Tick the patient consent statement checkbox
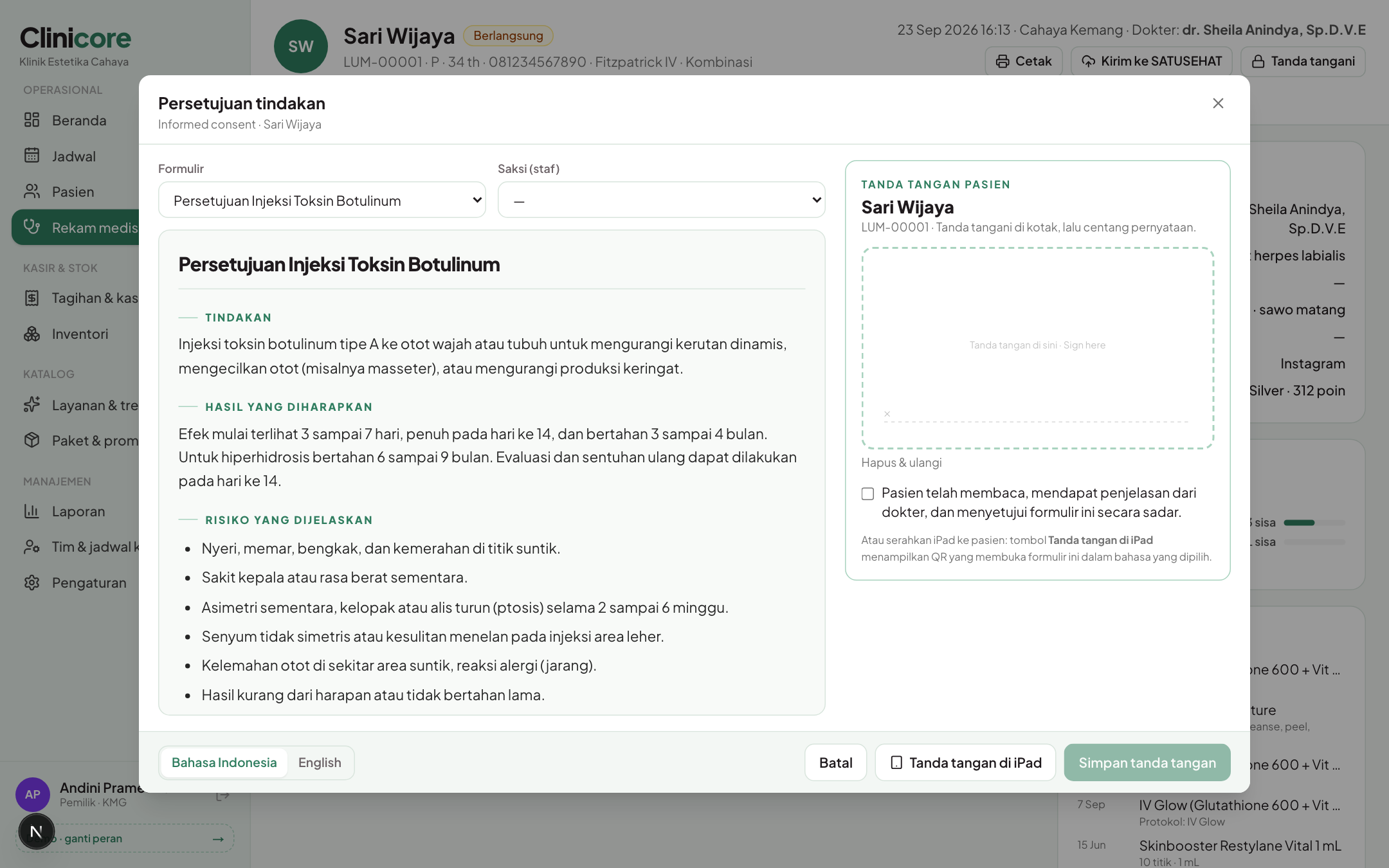 [x=867, y=494]
